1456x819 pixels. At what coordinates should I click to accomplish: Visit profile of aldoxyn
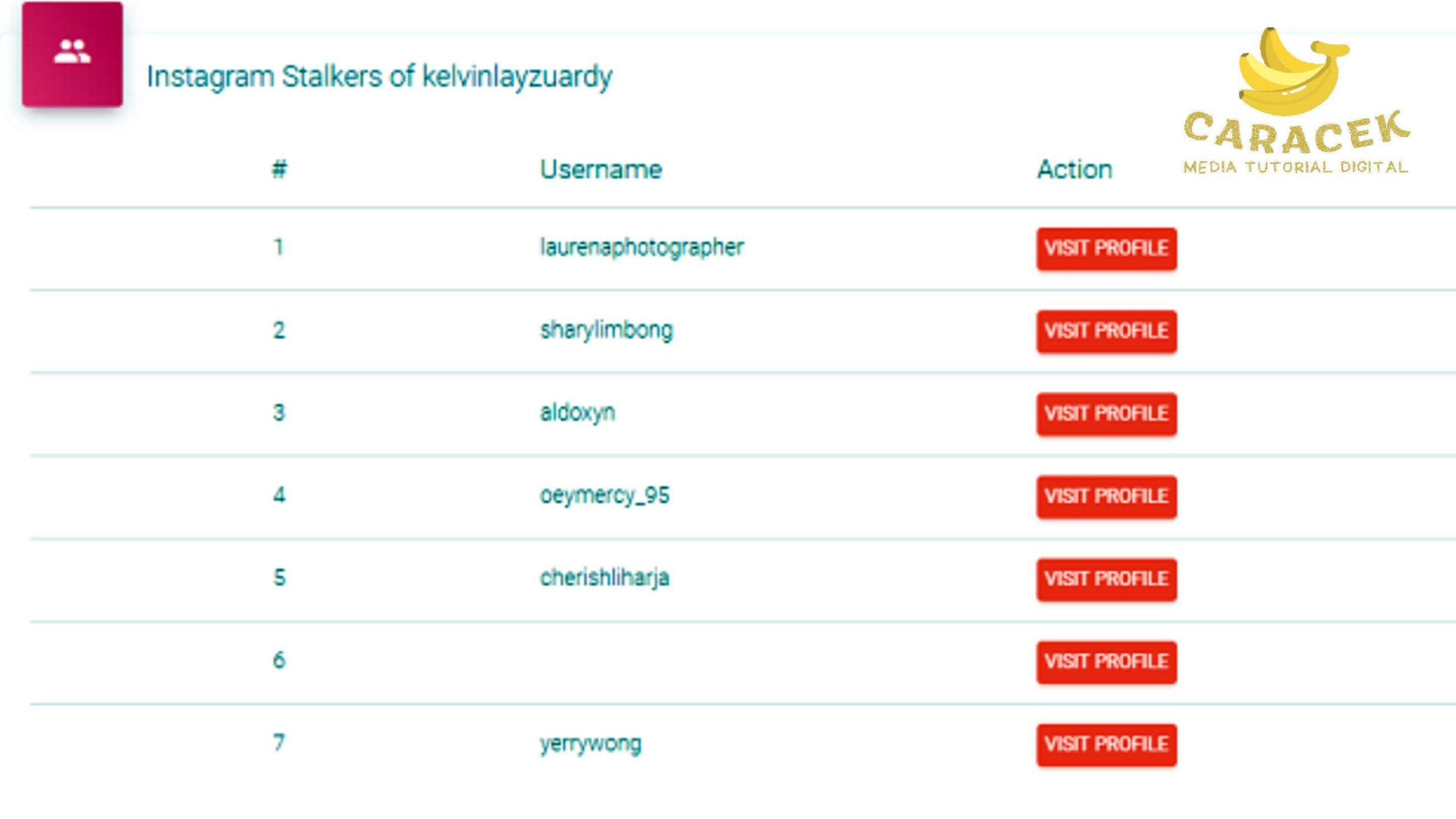click(x=1106, y=413)
